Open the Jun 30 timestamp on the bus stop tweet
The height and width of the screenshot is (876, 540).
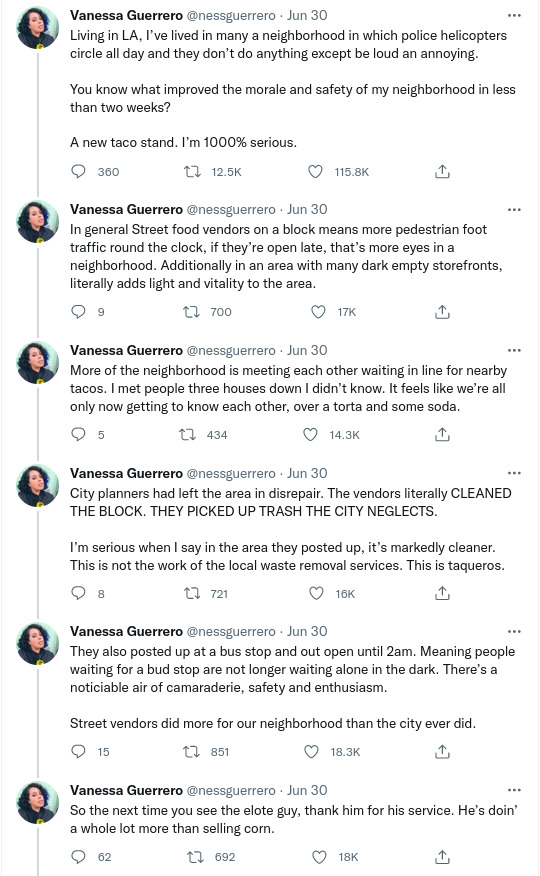pyautogui.click(x=307, y=631)
